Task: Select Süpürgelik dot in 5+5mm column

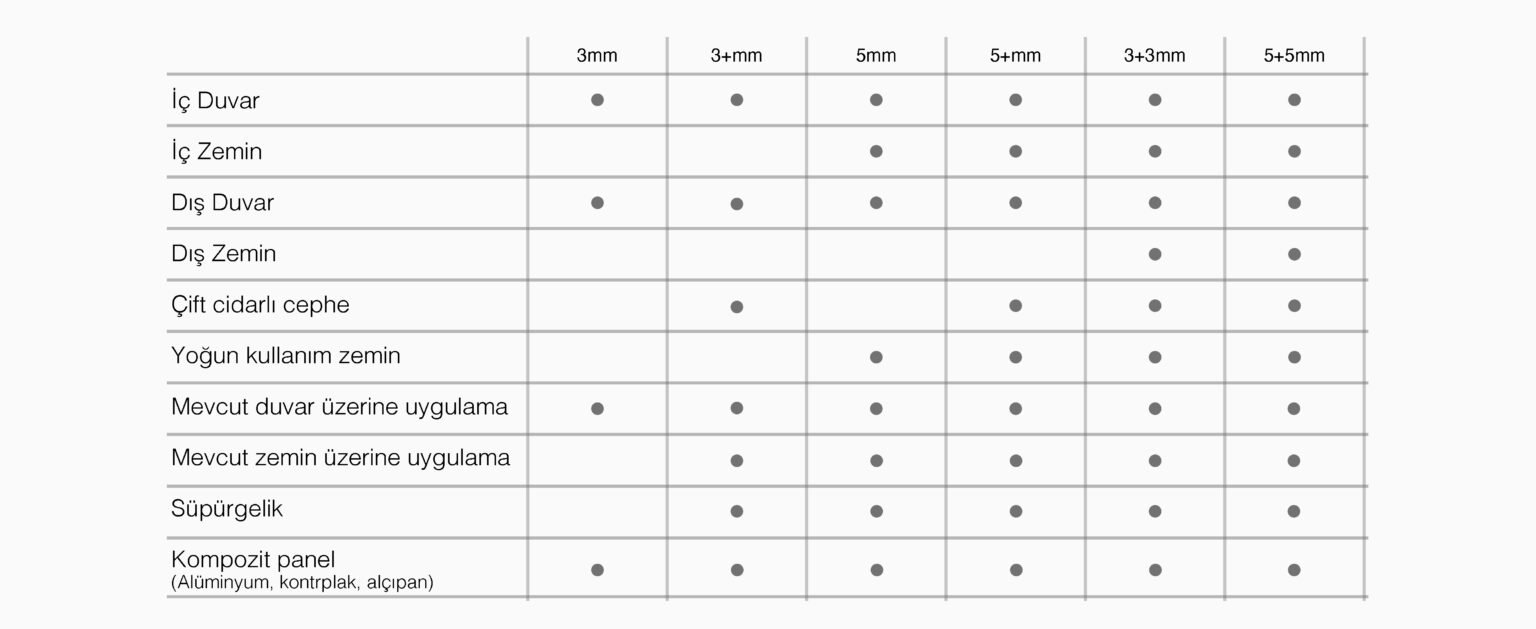Action: pos(1294,511)
